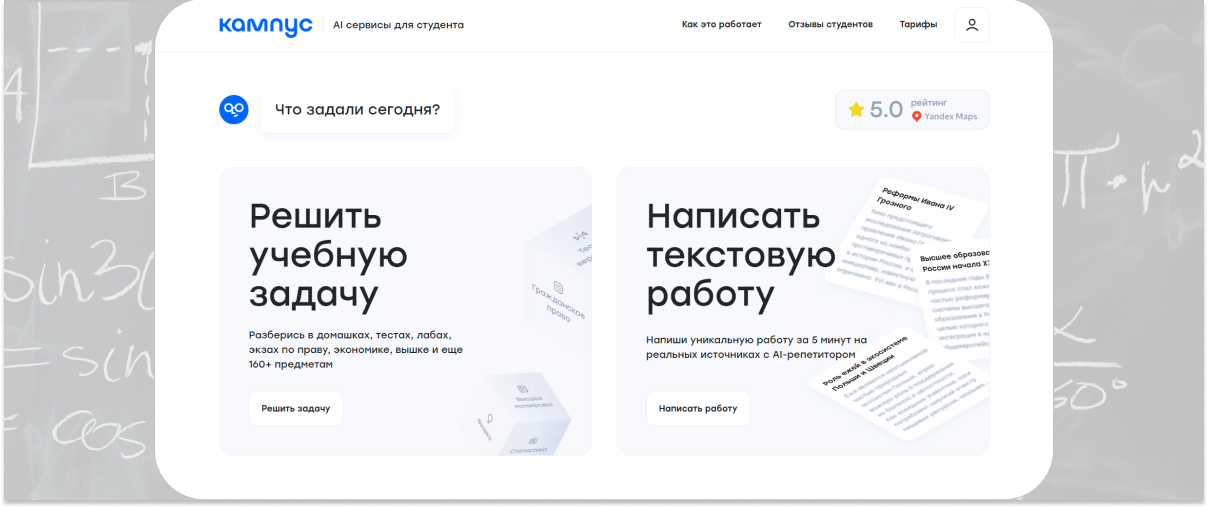Open 'Как это работает' menu item

(721, 25)
